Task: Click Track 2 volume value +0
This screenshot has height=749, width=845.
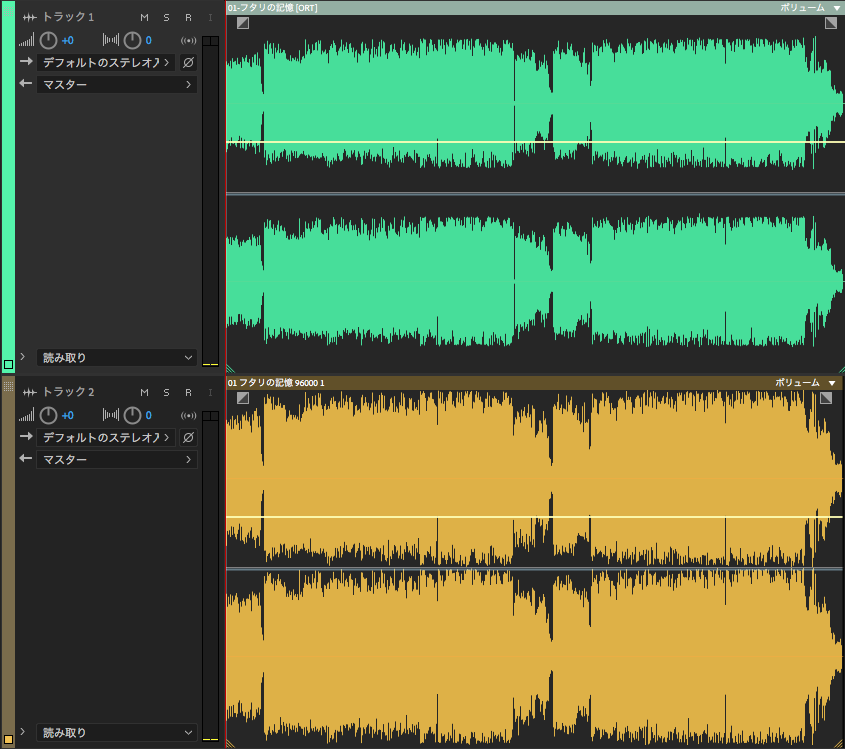Action: 67,415
